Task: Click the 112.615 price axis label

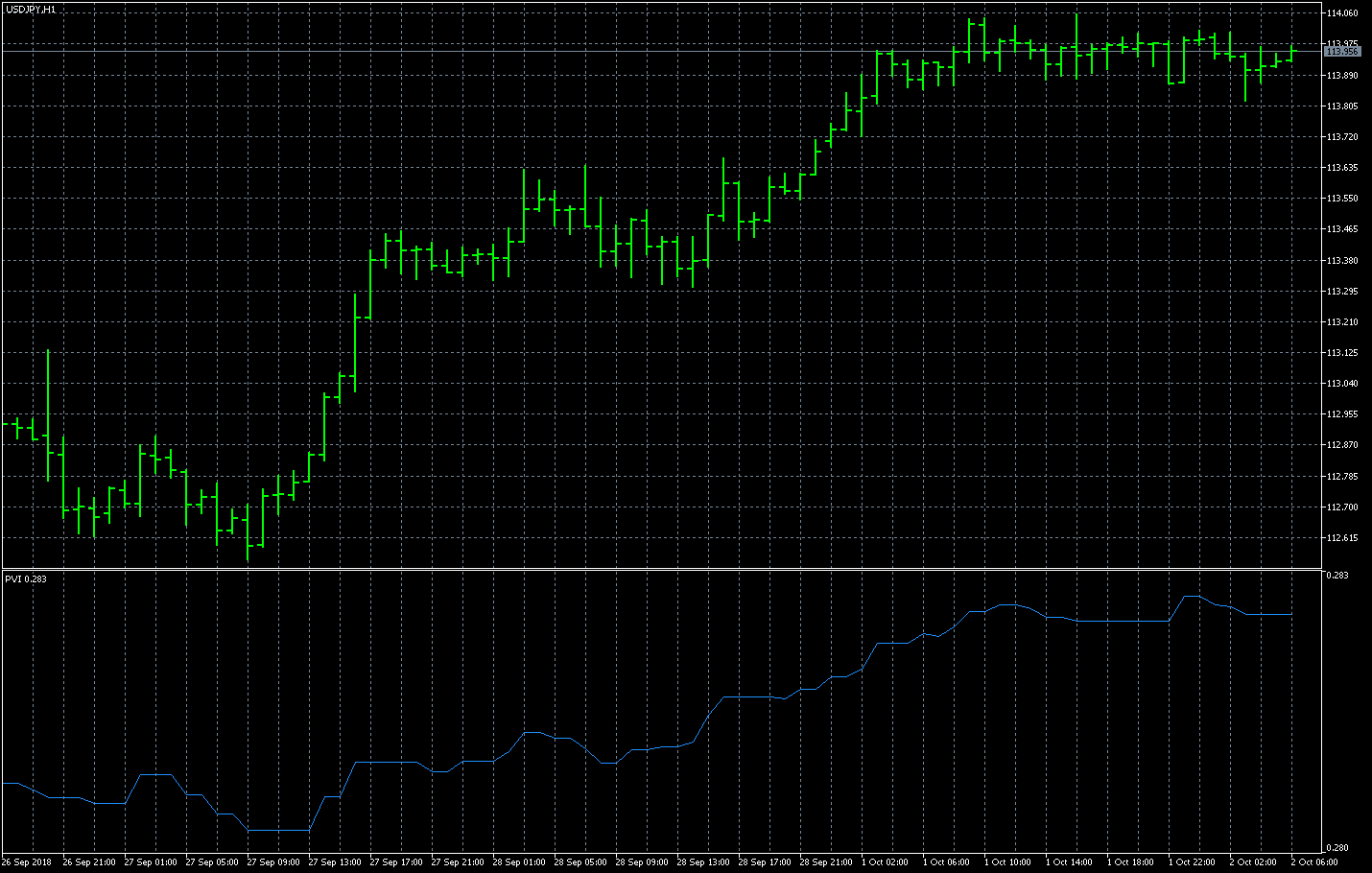Action: click(1342, 538)
